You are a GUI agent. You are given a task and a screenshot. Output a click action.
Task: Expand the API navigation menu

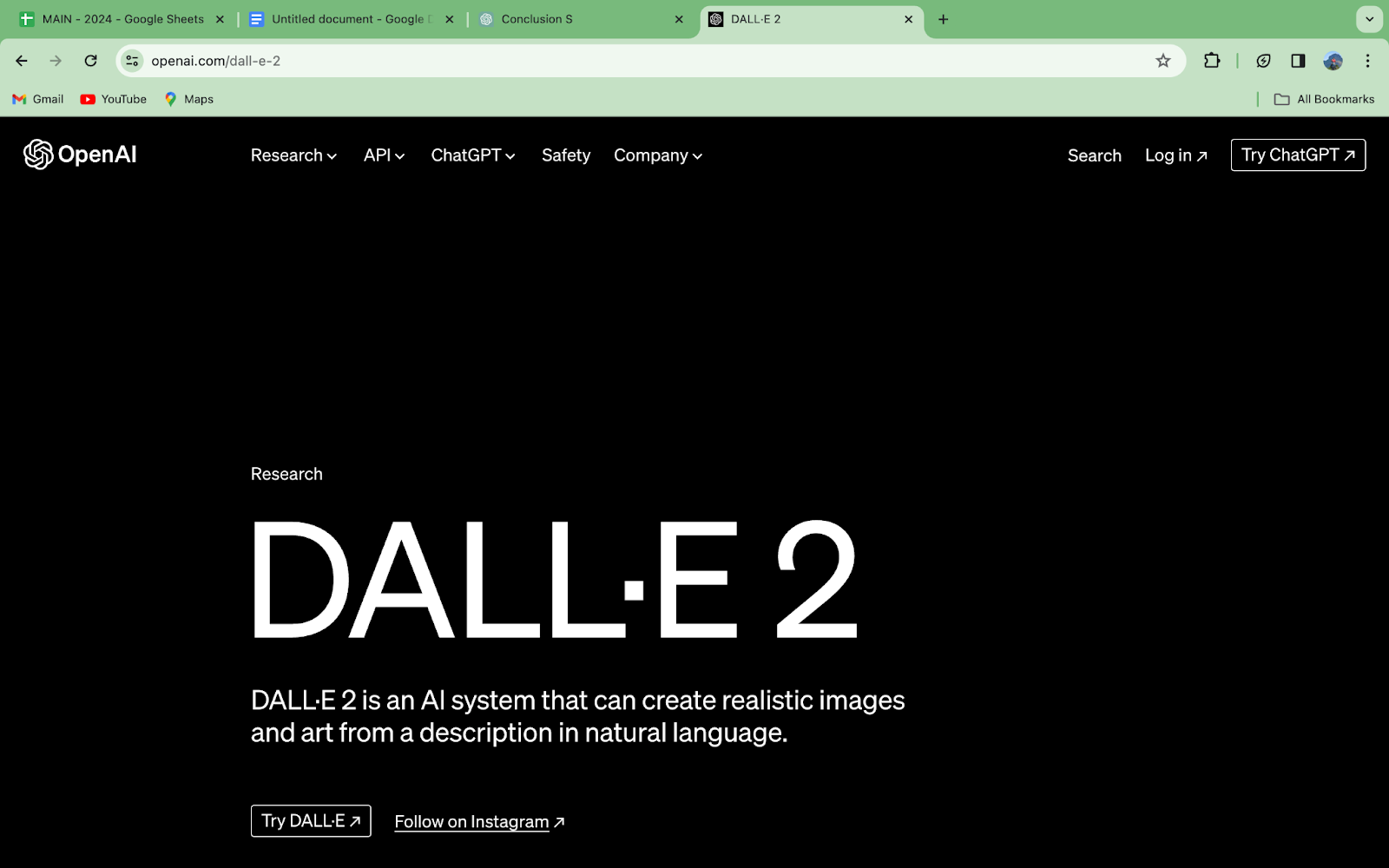pyautogui.click(x=384, y=155)
